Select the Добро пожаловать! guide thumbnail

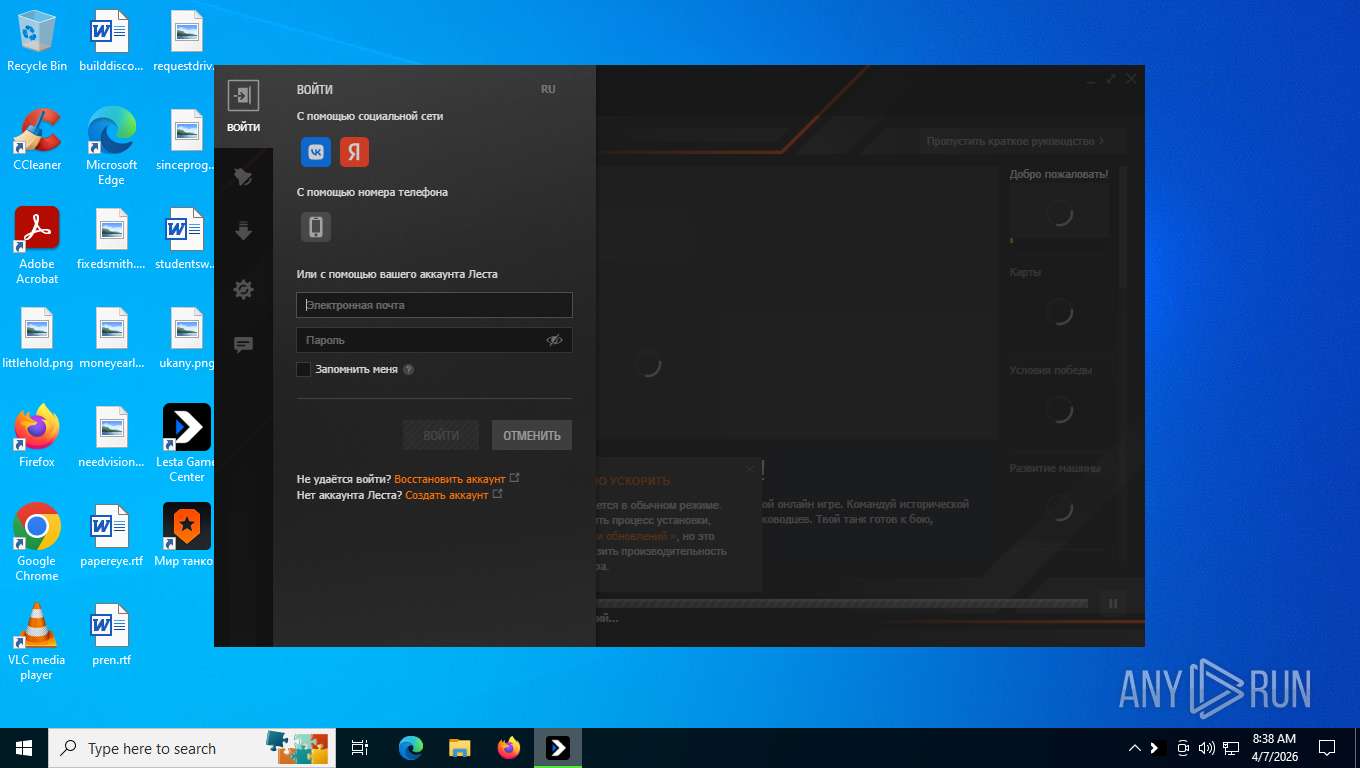(1059, 213)
